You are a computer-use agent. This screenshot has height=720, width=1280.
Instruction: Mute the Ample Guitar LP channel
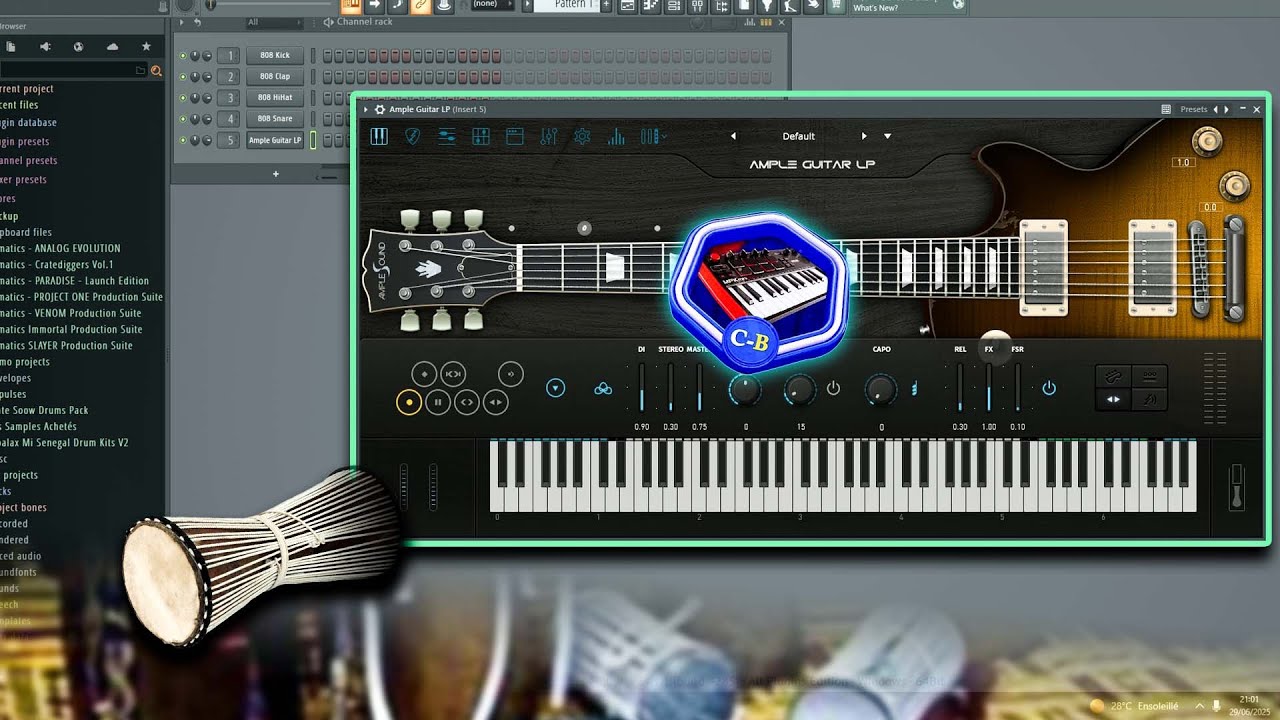tap(183, 140)
